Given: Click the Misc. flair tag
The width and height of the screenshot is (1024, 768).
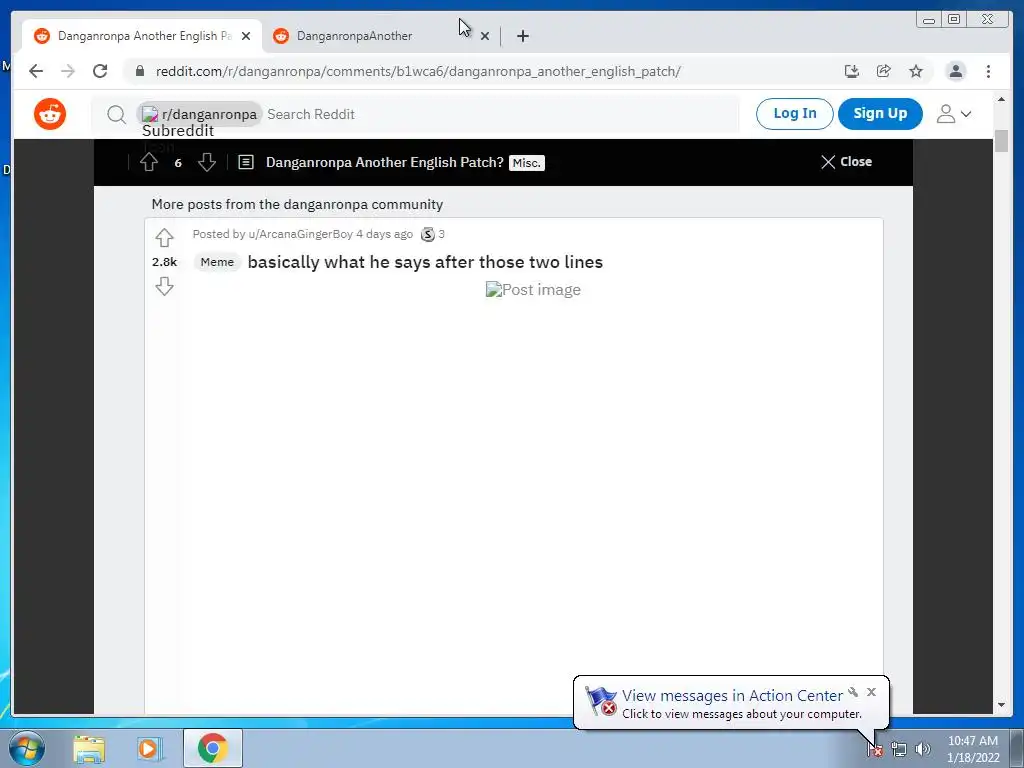Looking at the screenshot, I should click(526, 163).
